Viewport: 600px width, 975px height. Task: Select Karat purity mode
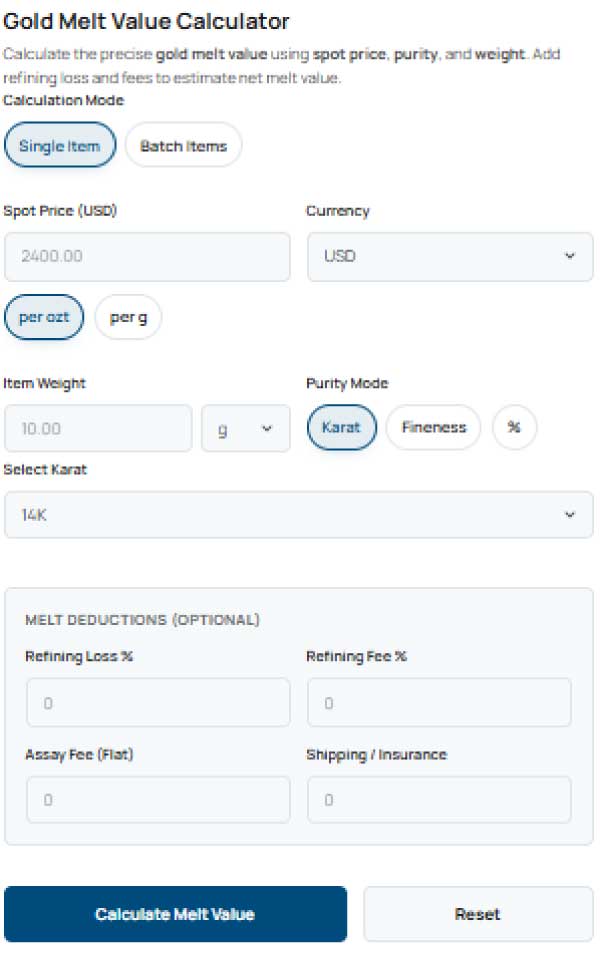(341, 428)
